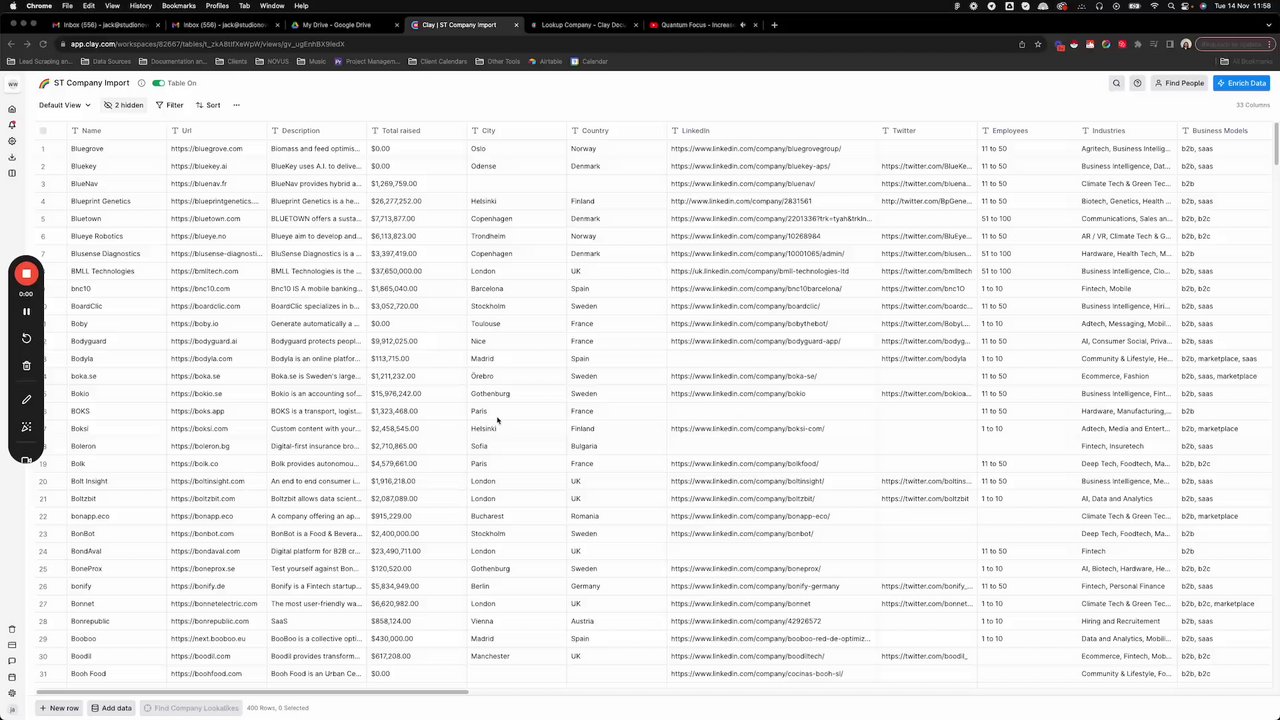Open the help question-mark button
The image size is (1280, 720).
click(x=1137, y=83)
